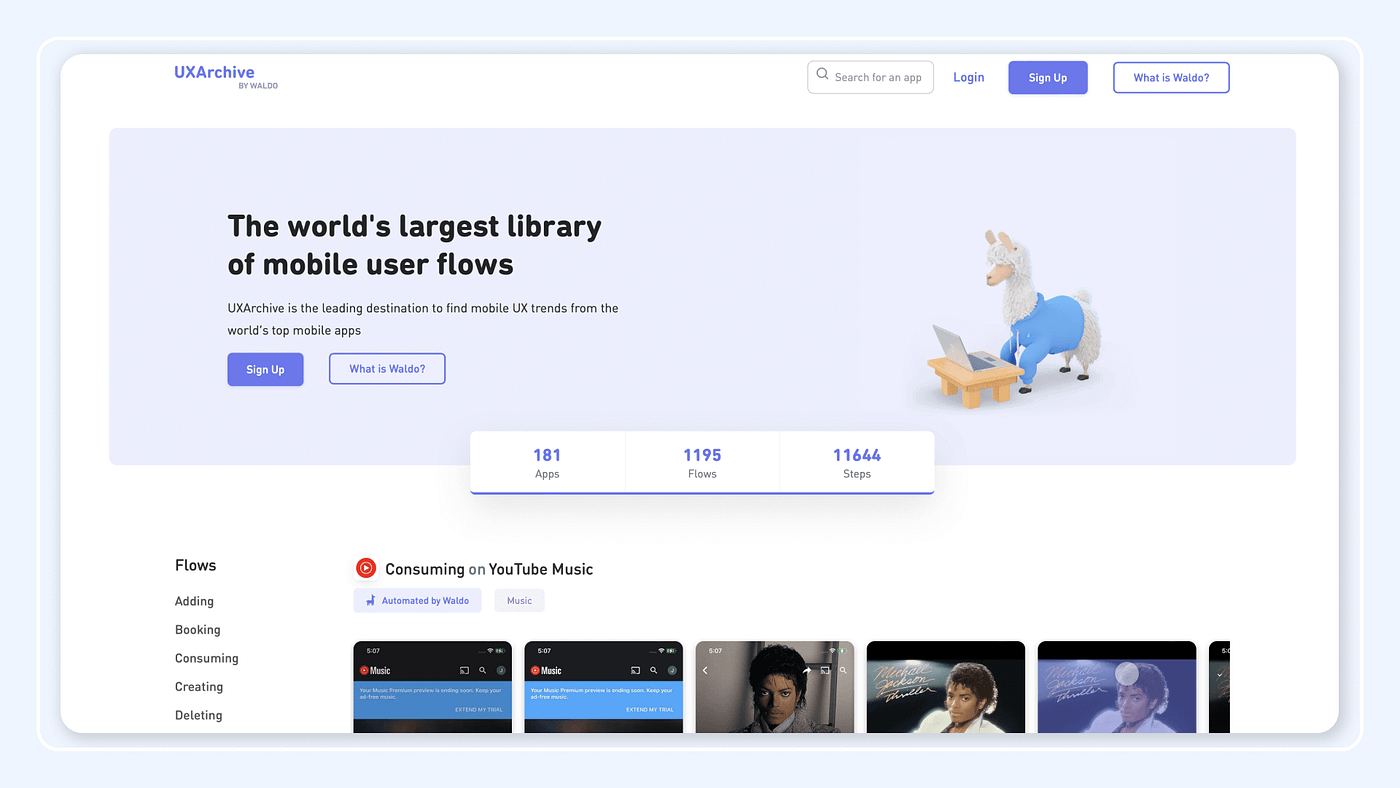The height and width of the screenshot is (788, 1400).
Task: Select Consuming in the Flows sidebar
Action: [206, 658]
